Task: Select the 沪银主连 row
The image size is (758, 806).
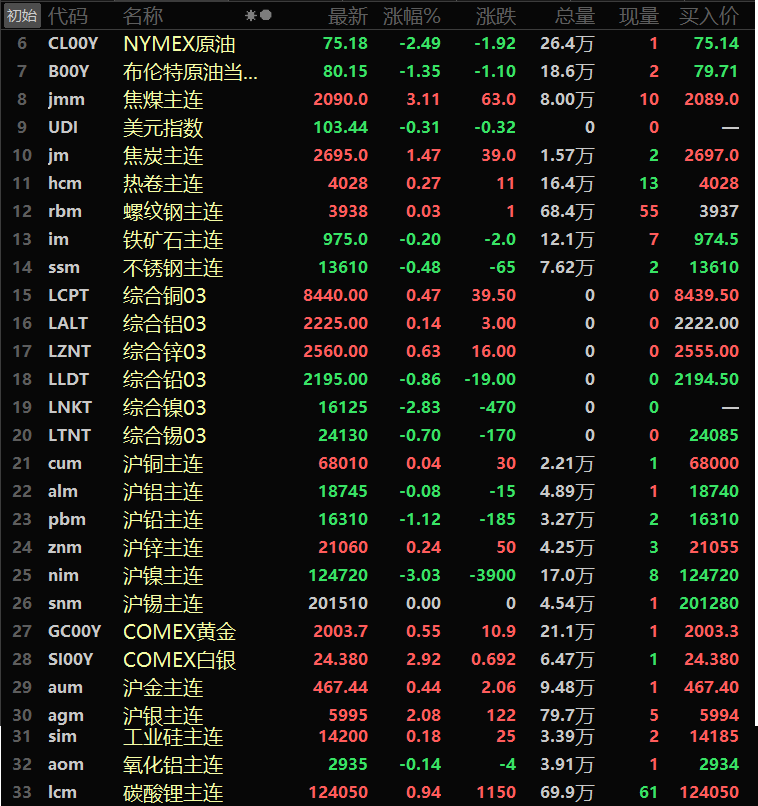Action: 379,715
